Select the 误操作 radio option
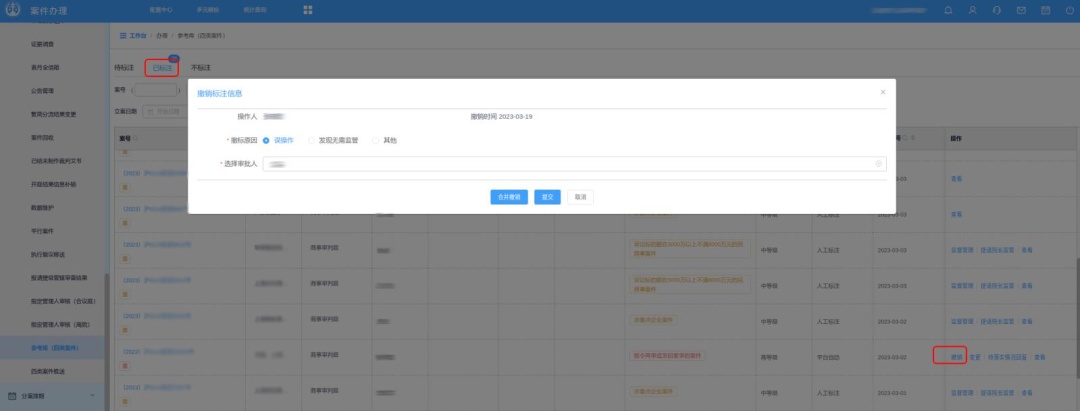This screenshot has width=1080, height=411. pos(266,140)
